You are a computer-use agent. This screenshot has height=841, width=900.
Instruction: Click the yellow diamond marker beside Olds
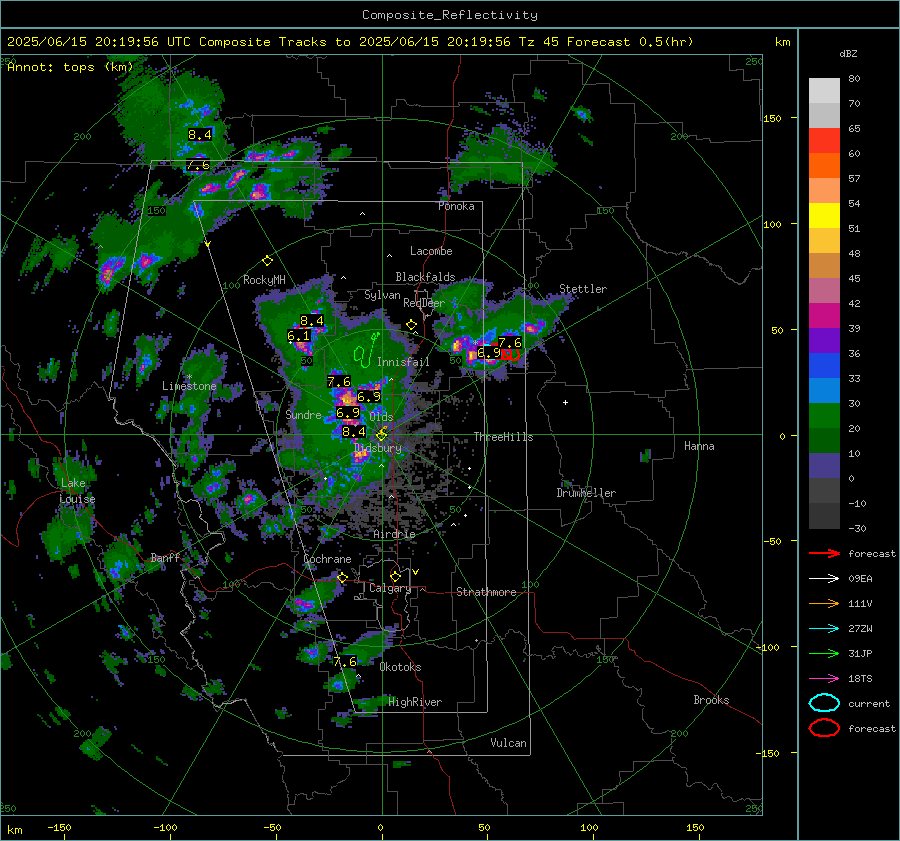[381, 435]
